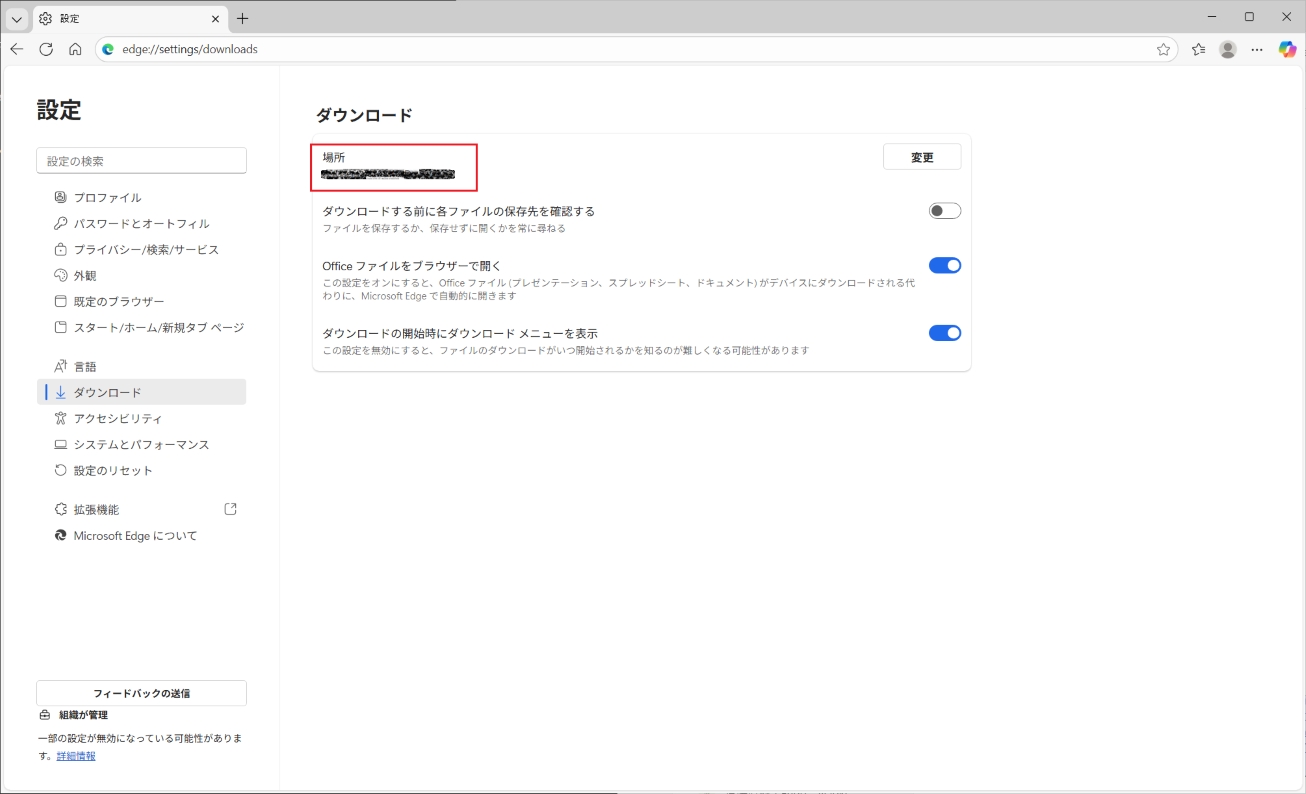Screen dimensions: 1306x794
Task: Expand the tab list chevron
Action: (x=17, y=18)
